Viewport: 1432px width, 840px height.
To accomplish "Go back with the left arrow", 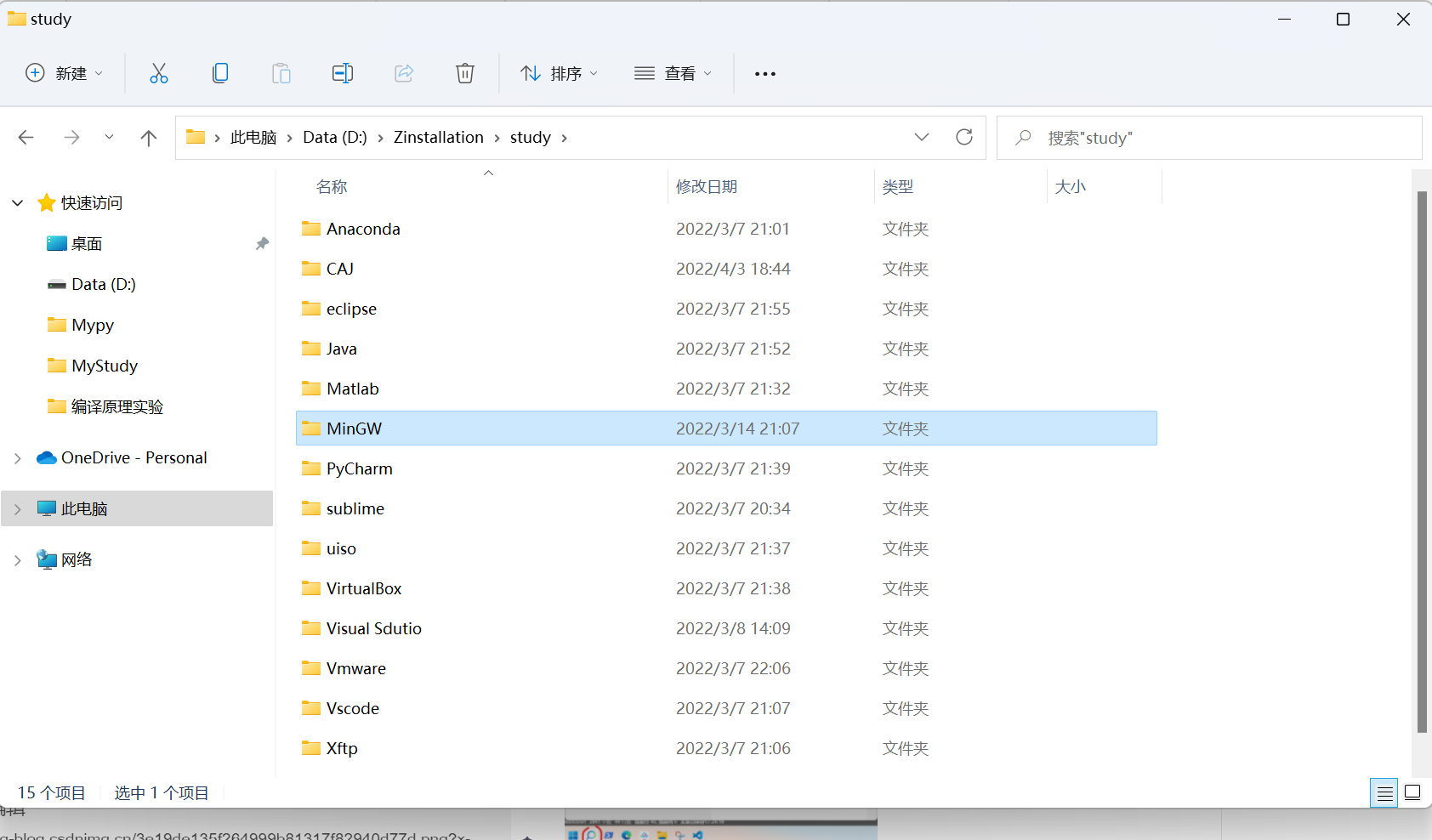I will (26, 138).
